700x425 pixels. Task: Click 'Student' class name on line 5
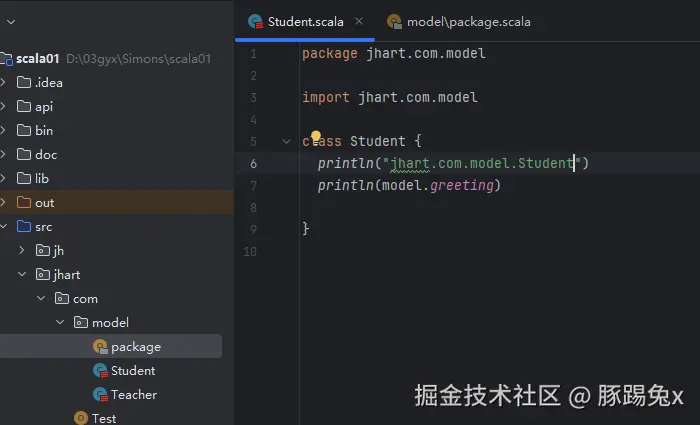pos(378,142)
